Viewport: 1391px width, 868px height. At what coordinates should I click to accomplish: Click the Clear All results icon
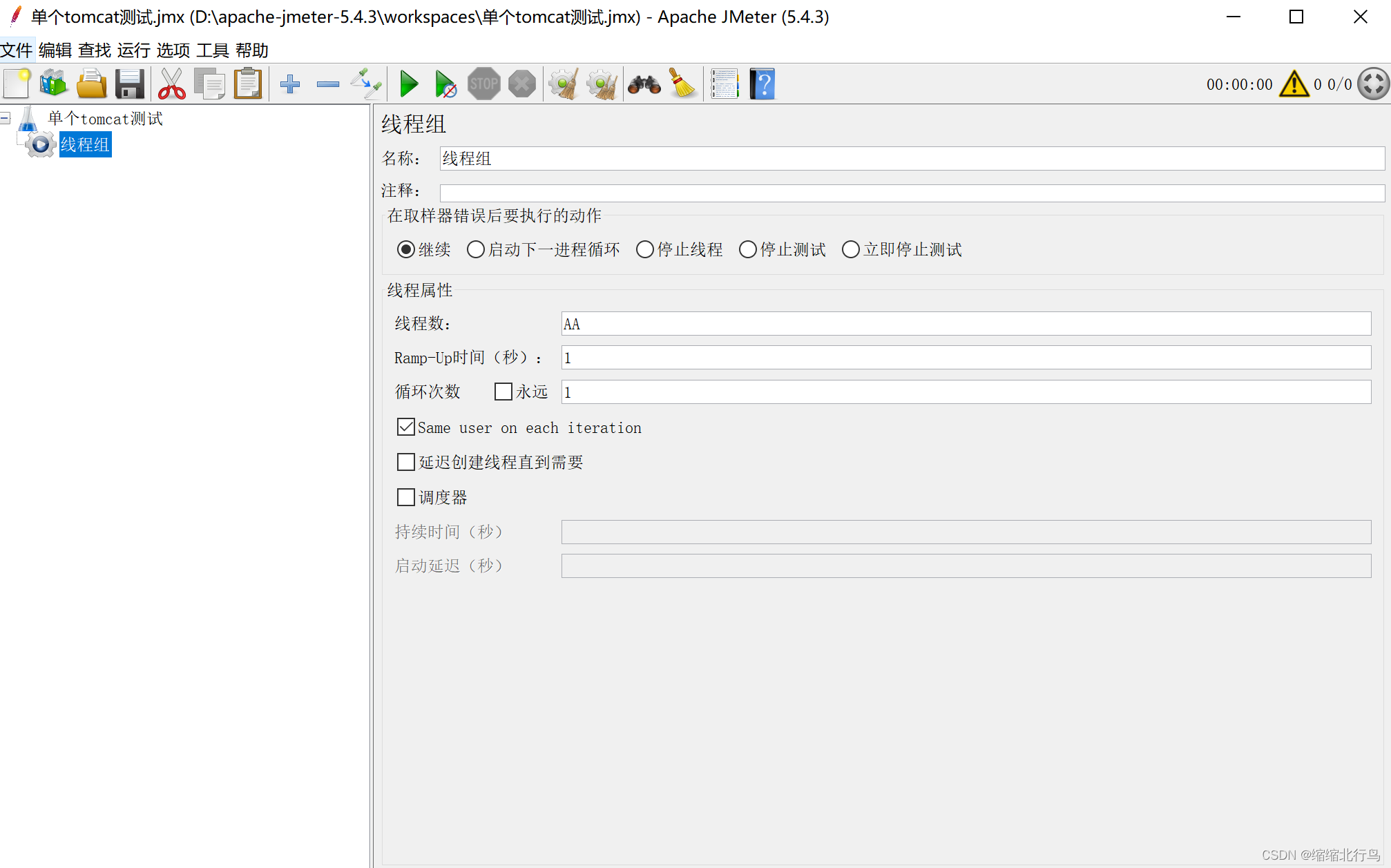click(x=602, y=84)
